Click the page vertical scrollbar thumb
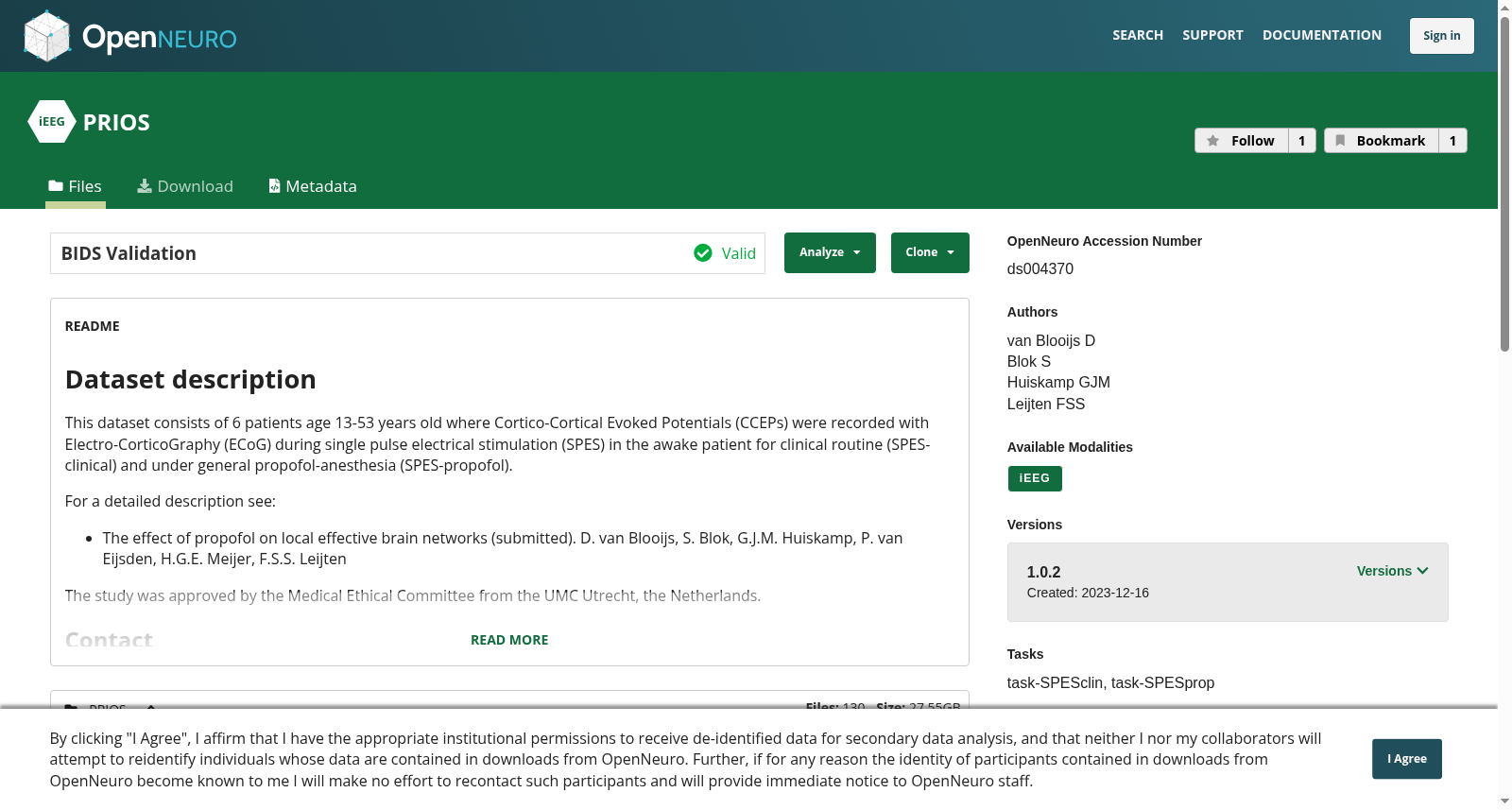The image size is (1512, 810). pyautogui.click(x=1504, y=184)
